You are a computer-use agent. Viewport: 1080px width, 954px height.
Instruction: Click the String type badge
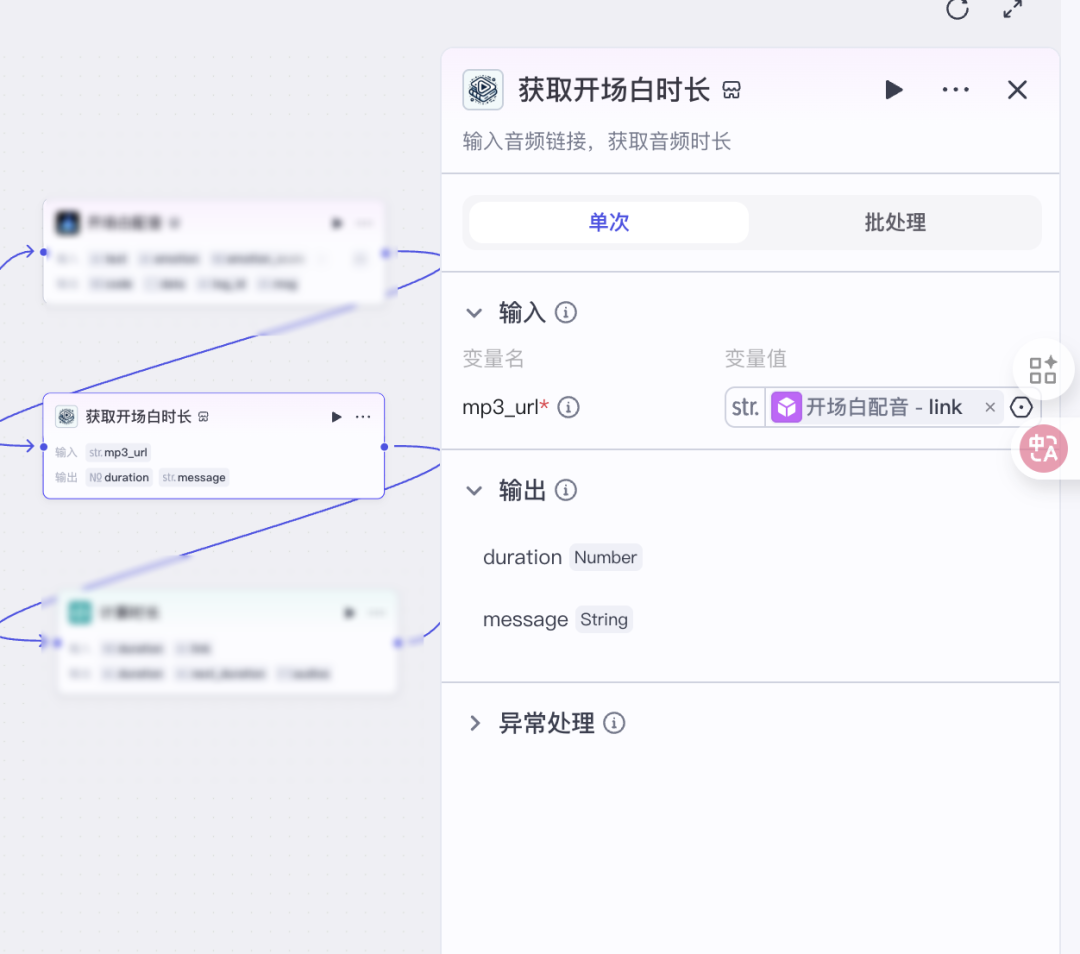click(x=603, y=619)
